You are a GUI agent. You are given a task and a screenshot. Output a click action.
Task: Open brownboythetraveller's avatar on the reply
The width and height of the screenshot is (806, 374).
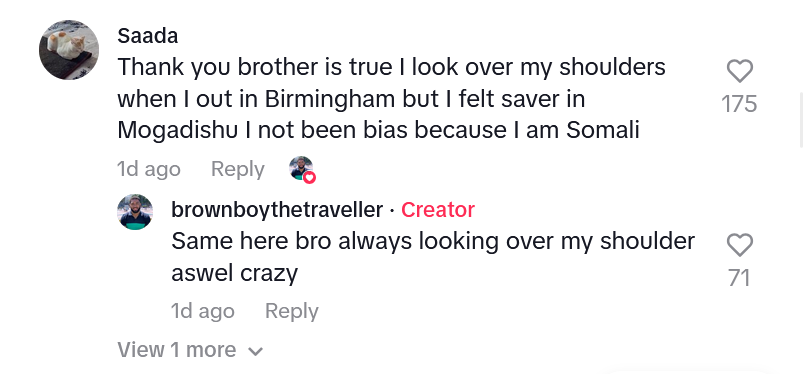[135, 212]
